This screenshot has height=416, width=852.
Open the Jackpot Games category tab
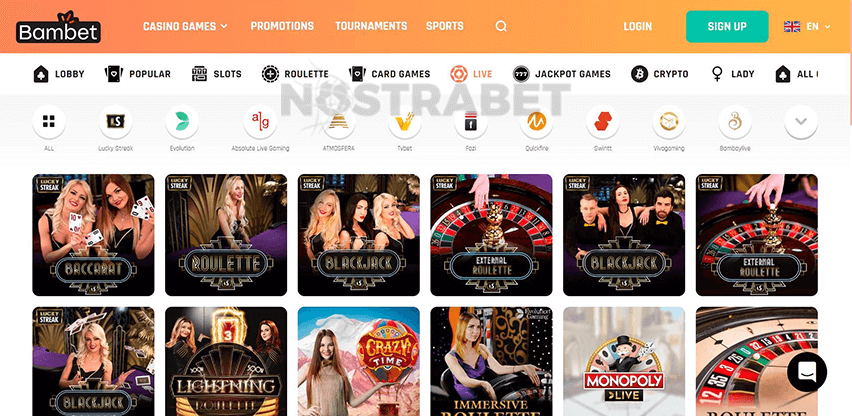click(x=561, y=74)
